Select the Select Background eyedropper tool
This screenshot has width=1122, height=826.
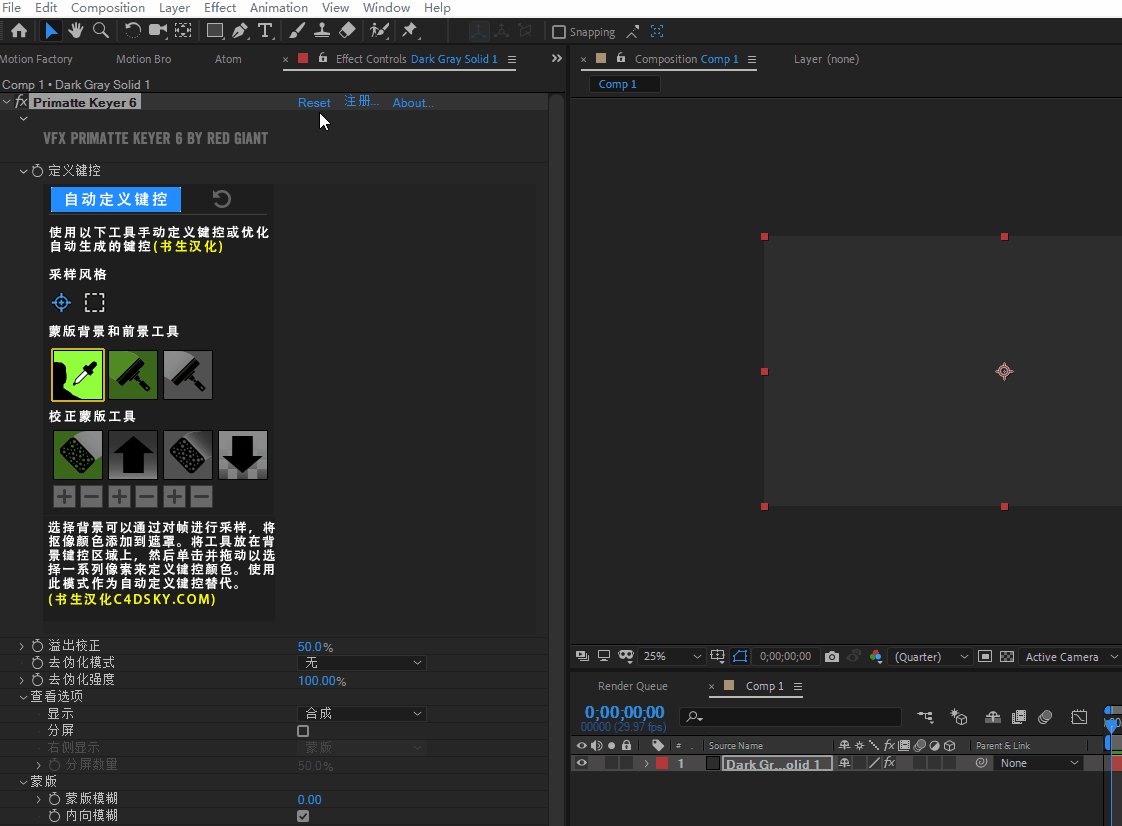[x=77, y=374]
